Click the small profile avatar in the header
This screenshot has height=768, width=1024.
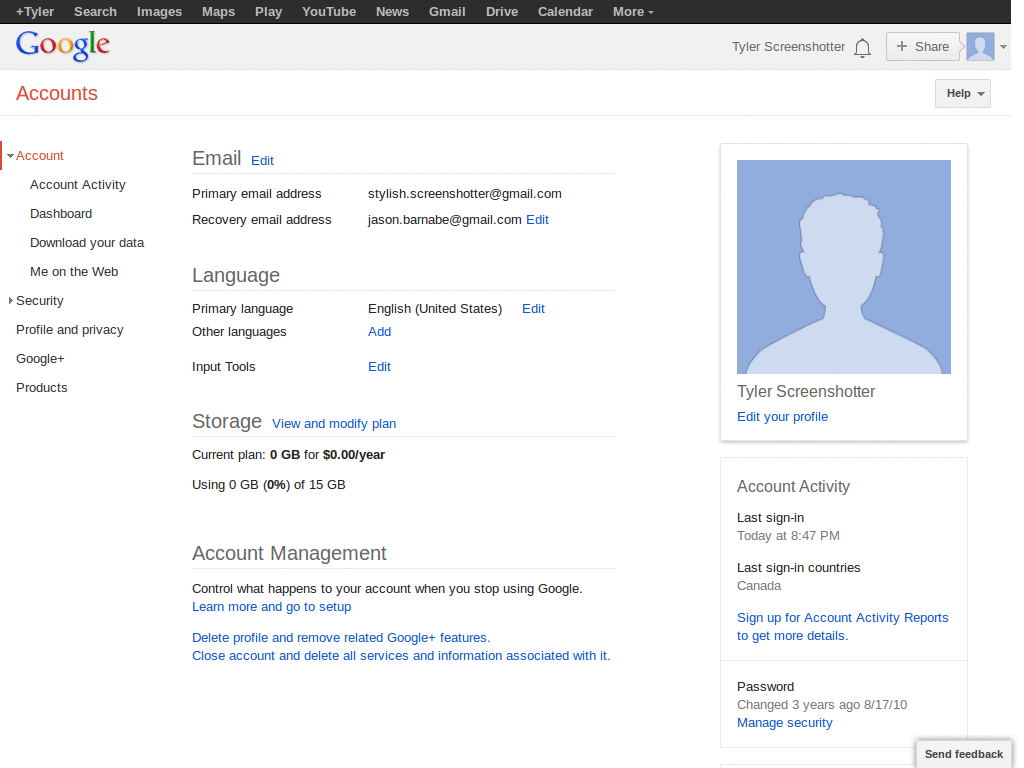click(x=980, y=47)
